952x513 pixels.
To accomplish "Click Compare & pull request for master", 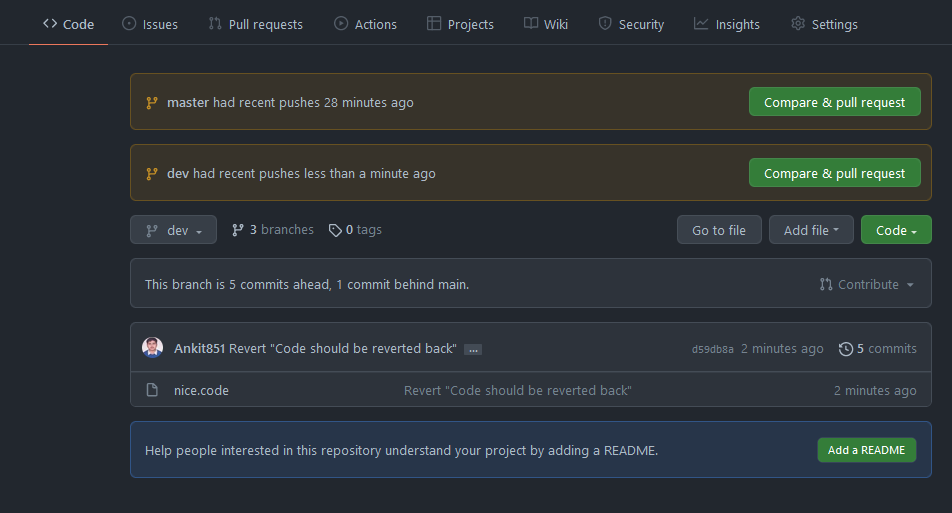I will point(834,102).
